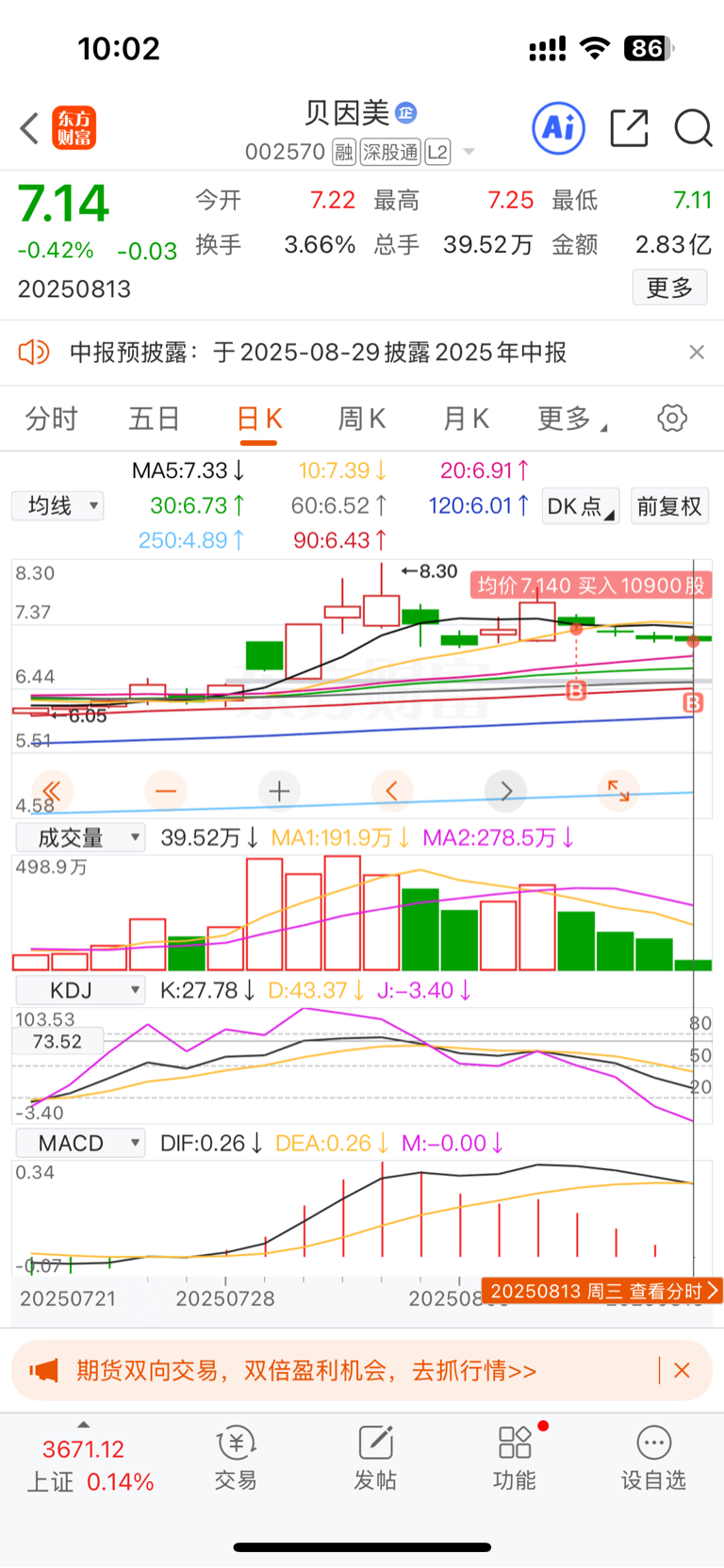Tap the Wi-Fi icon in status bar
The image size is (724, 1568).
point(595,48)
